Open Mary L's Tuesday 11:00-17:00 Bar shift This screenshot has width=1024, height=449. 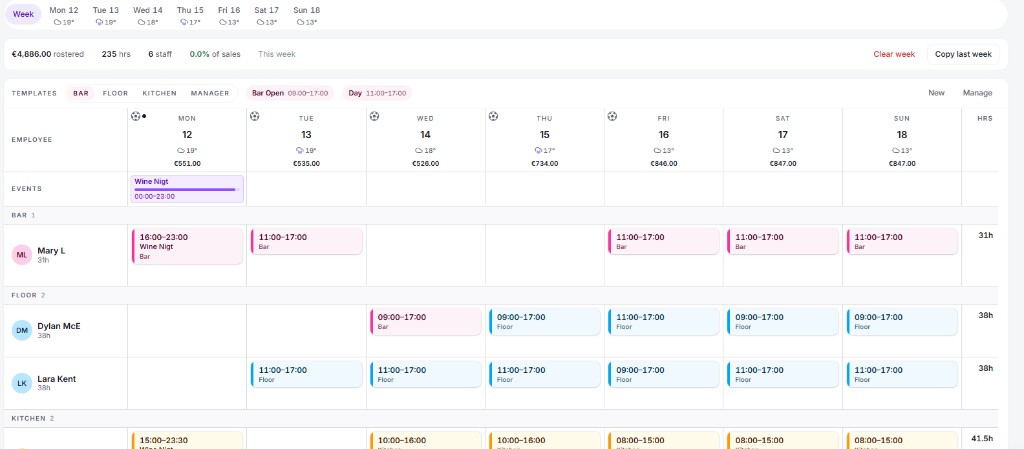click(306, 241)
